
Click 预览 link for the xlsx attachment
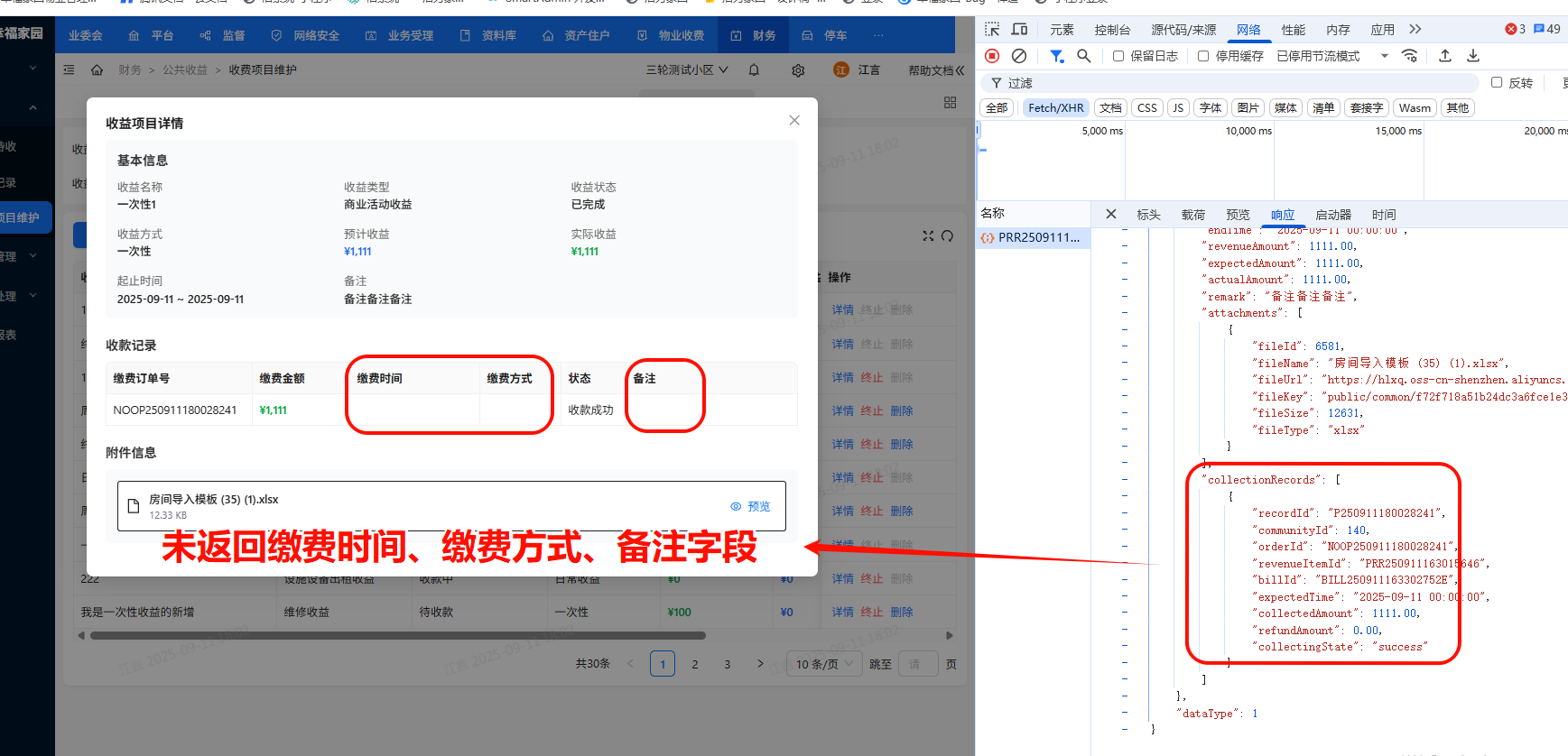(750, 506)
